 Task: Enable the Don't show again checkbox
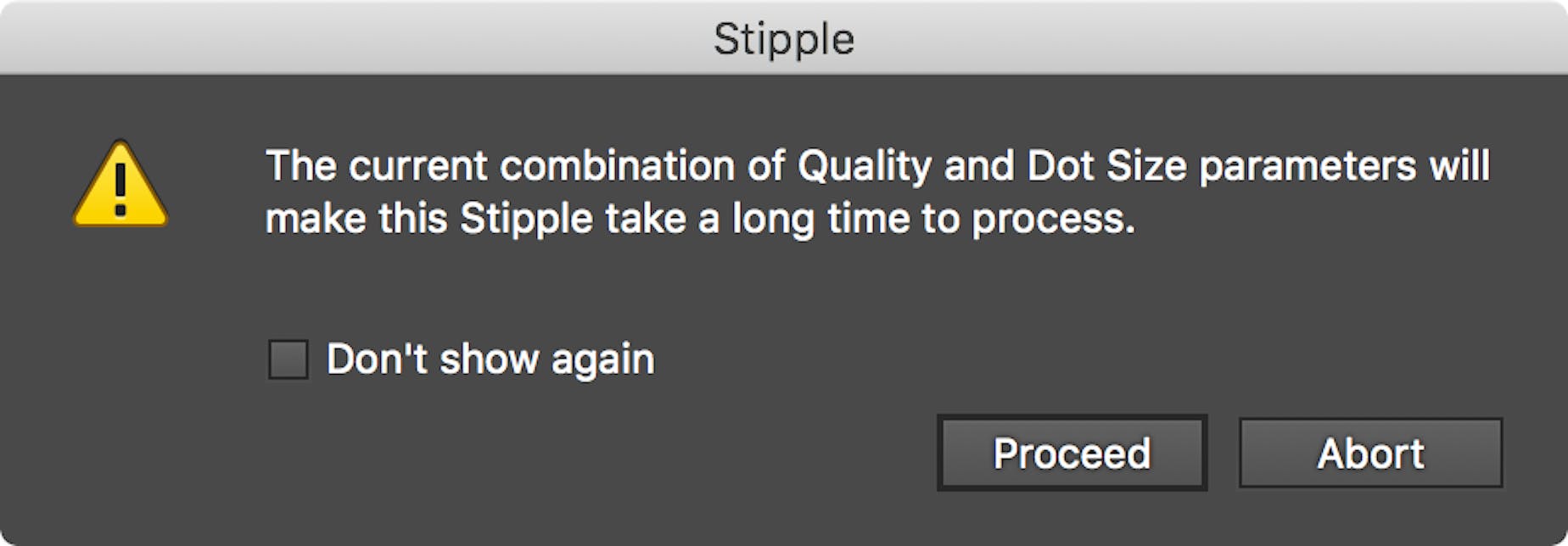pyautogui.click(x=289, y=359)
